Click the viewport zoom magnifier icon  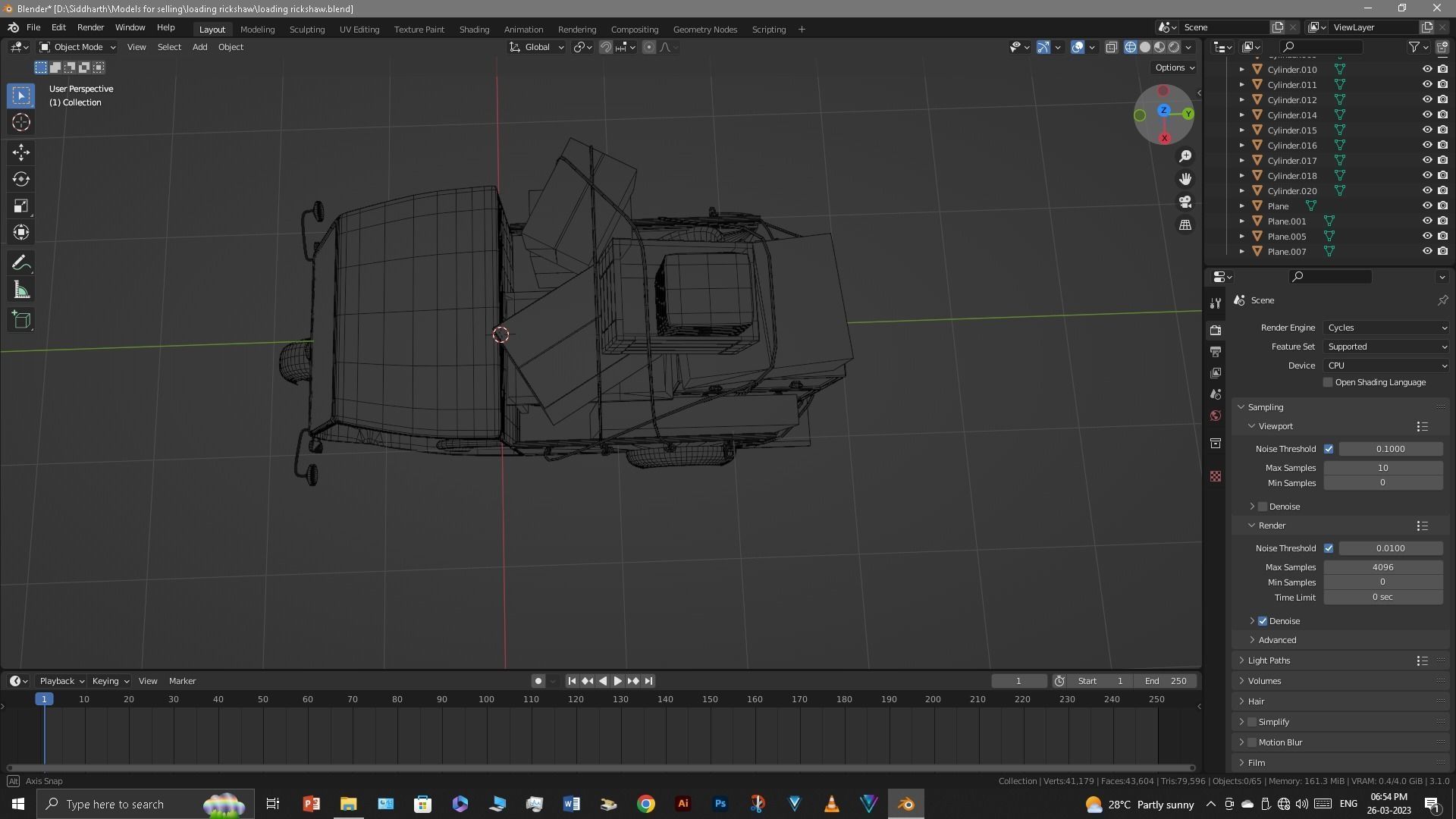1185,156
